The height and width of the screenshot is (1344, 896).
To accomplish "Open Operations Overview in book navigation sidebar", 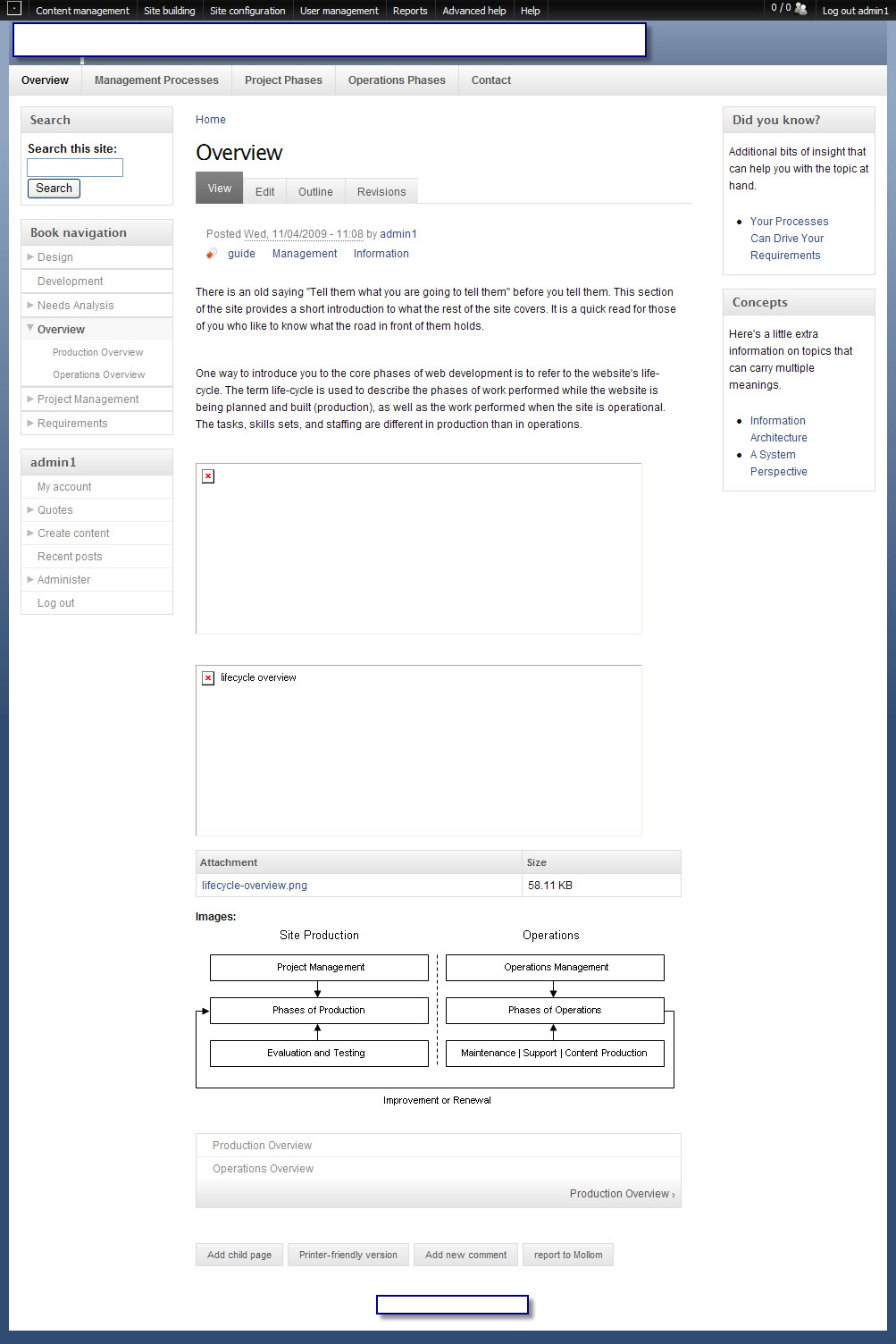I will click(x=98, y=374).
